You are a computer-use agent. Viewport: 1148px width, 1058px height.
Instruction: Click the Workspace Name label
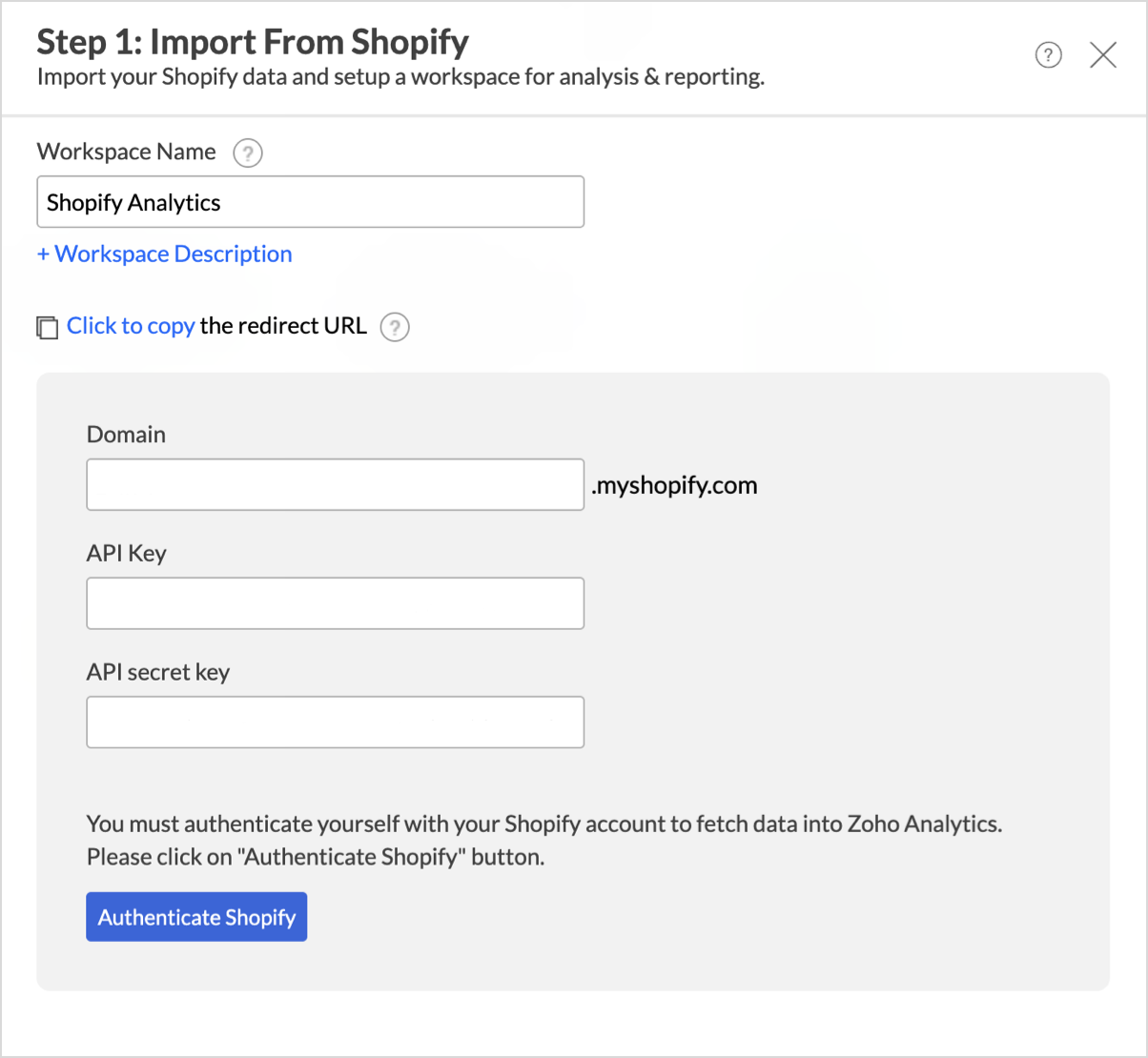(x=126, y=153)
